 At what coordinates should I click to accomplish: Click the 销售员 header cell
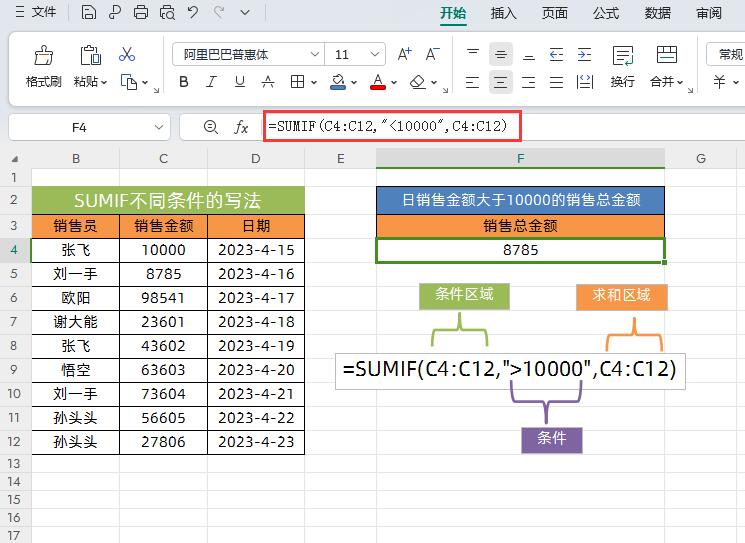coord(75,226)
